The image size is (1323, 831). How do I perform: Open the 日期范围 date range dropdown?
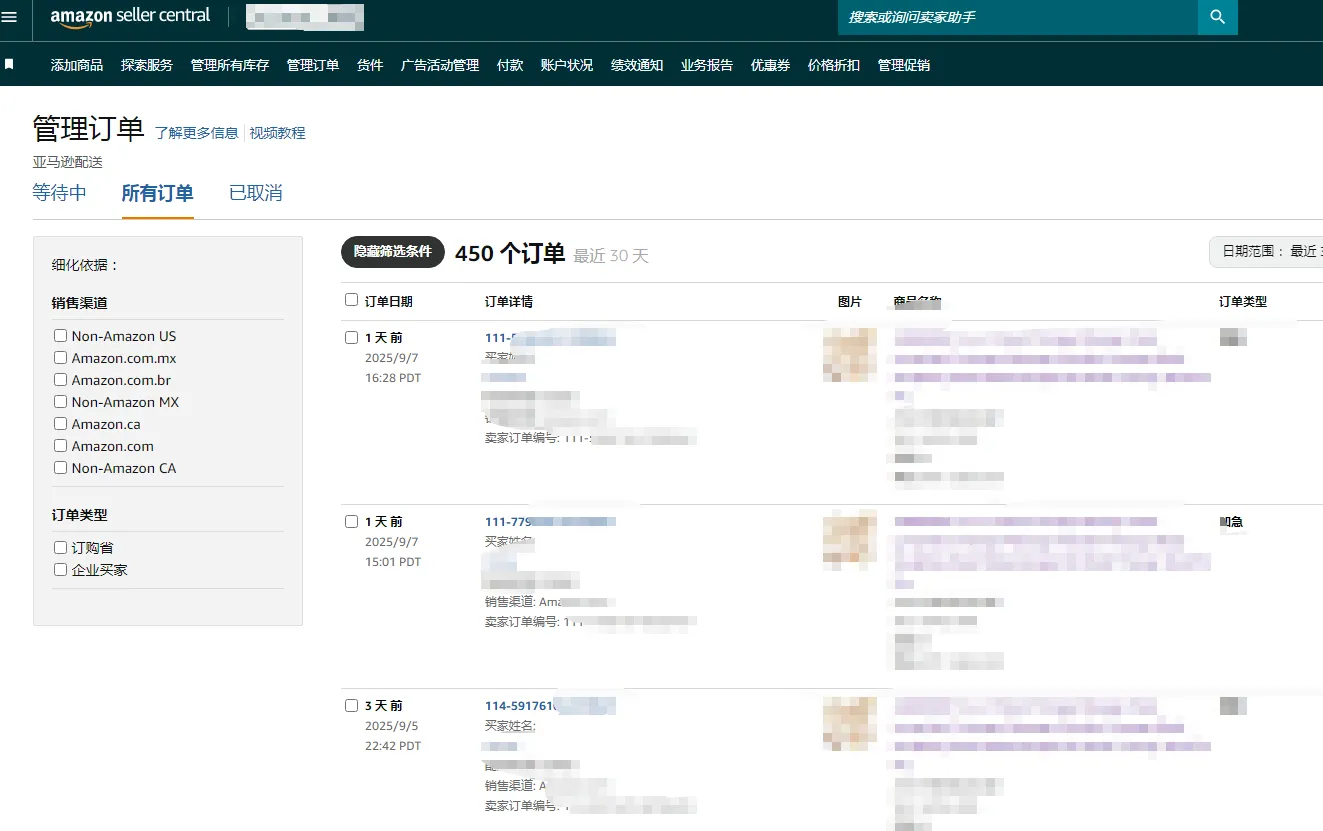click(x=1266, y=252)
